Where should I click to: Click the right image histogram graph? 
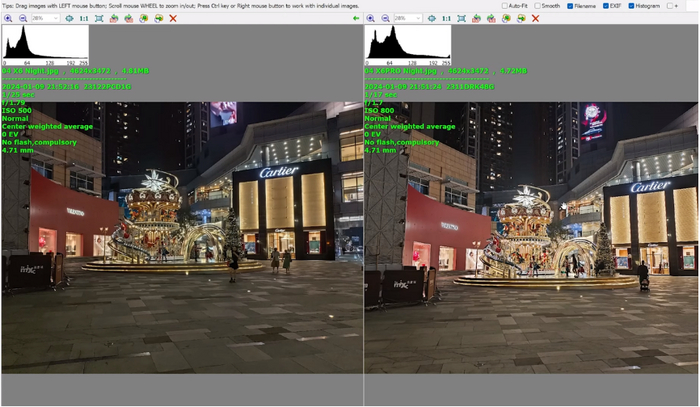point(408,45)
